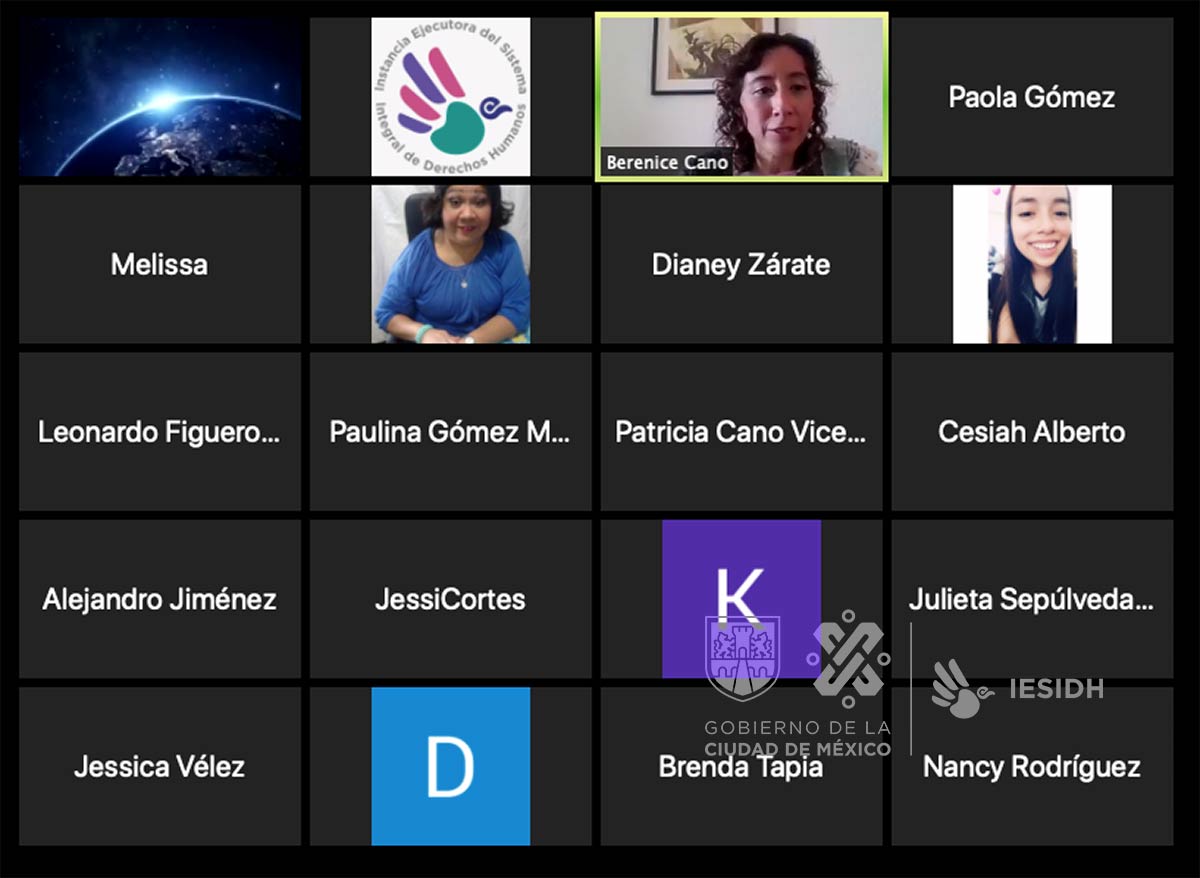
Task: Click the blue D avatar icon
Action: coord(451,766)
